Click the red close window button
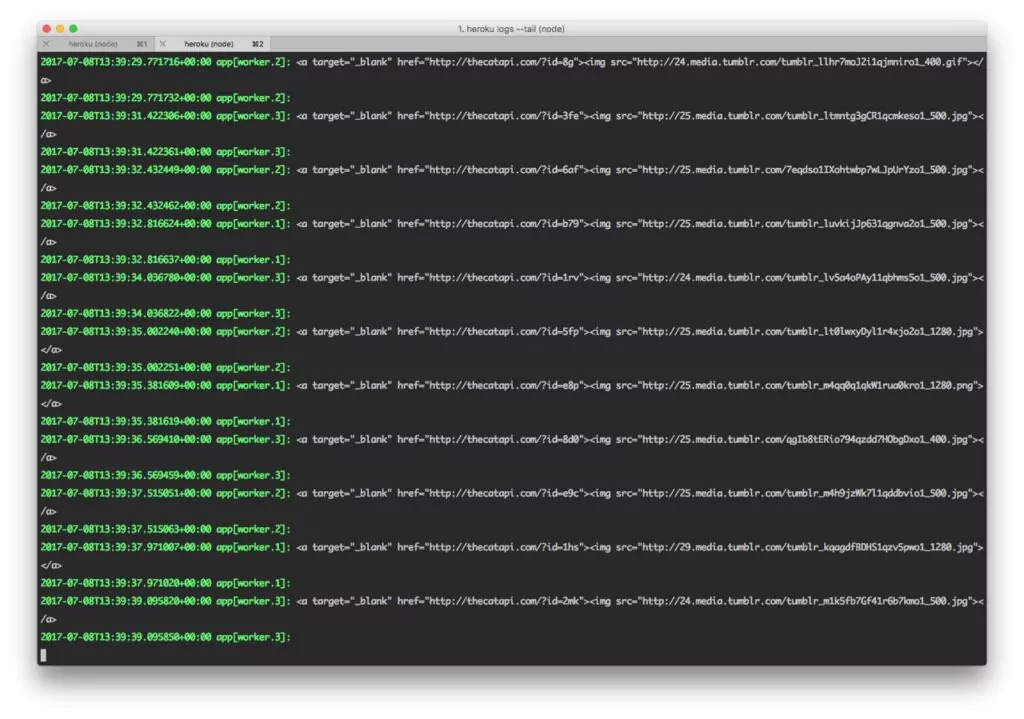This screenshot has height=719, width=1024. tap(46, 29)
